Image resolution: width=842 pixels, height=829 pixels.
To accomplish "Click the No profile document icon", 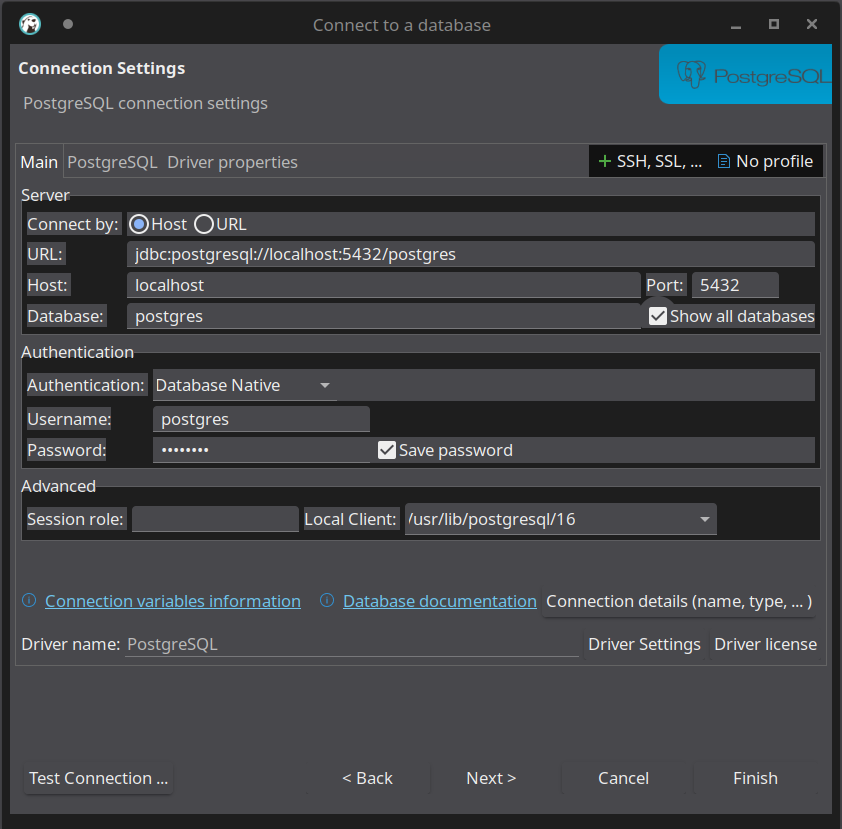I will 724,161.
